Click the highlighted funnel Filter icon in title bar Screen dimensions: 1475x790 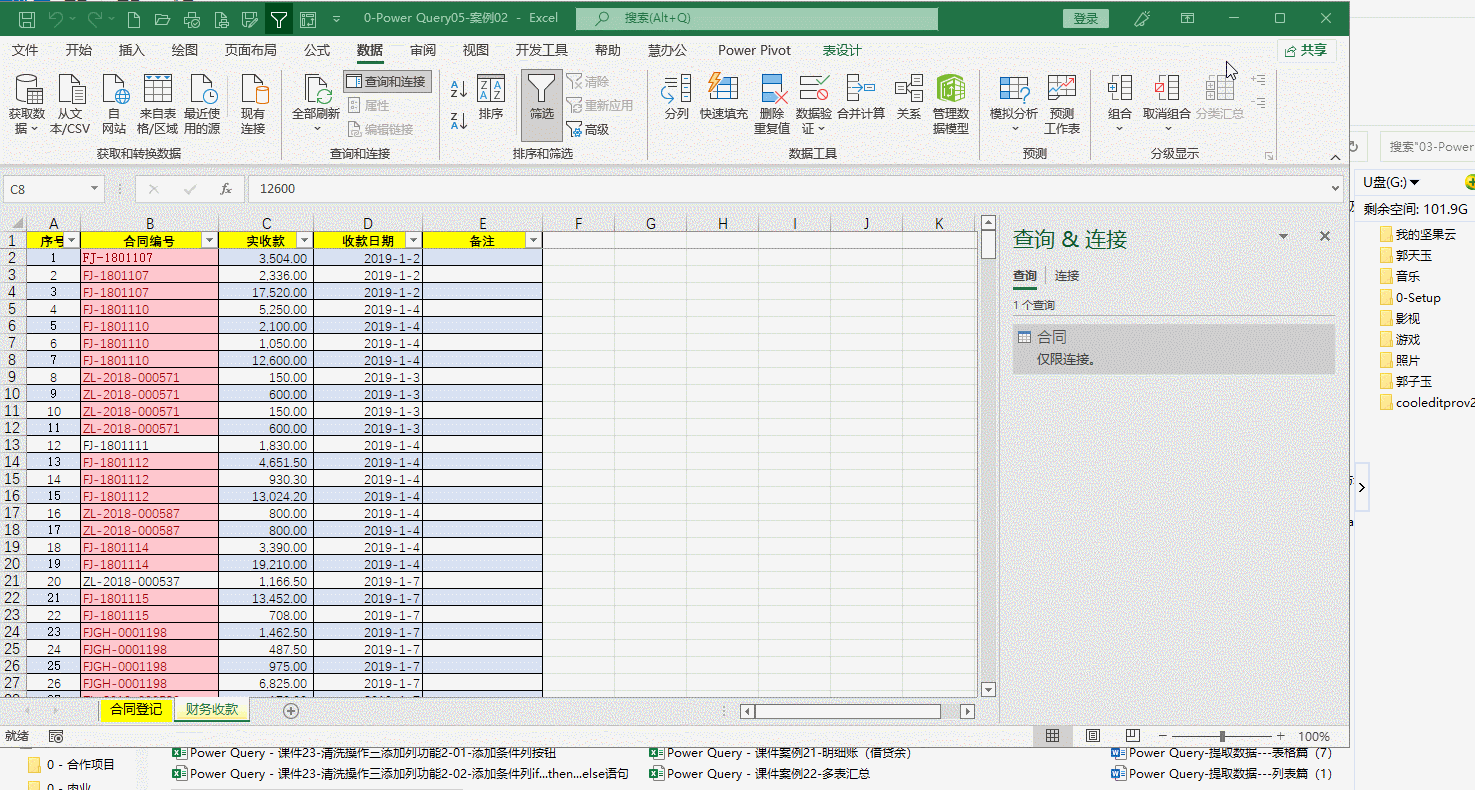279,19
